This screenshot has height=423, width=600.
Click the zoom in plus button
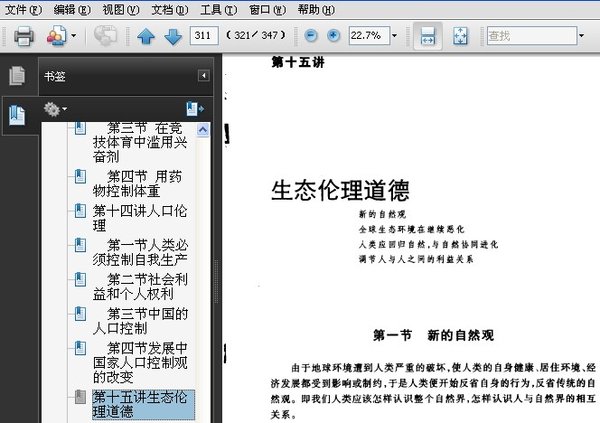pyautogui.click(x=334, y=36)
